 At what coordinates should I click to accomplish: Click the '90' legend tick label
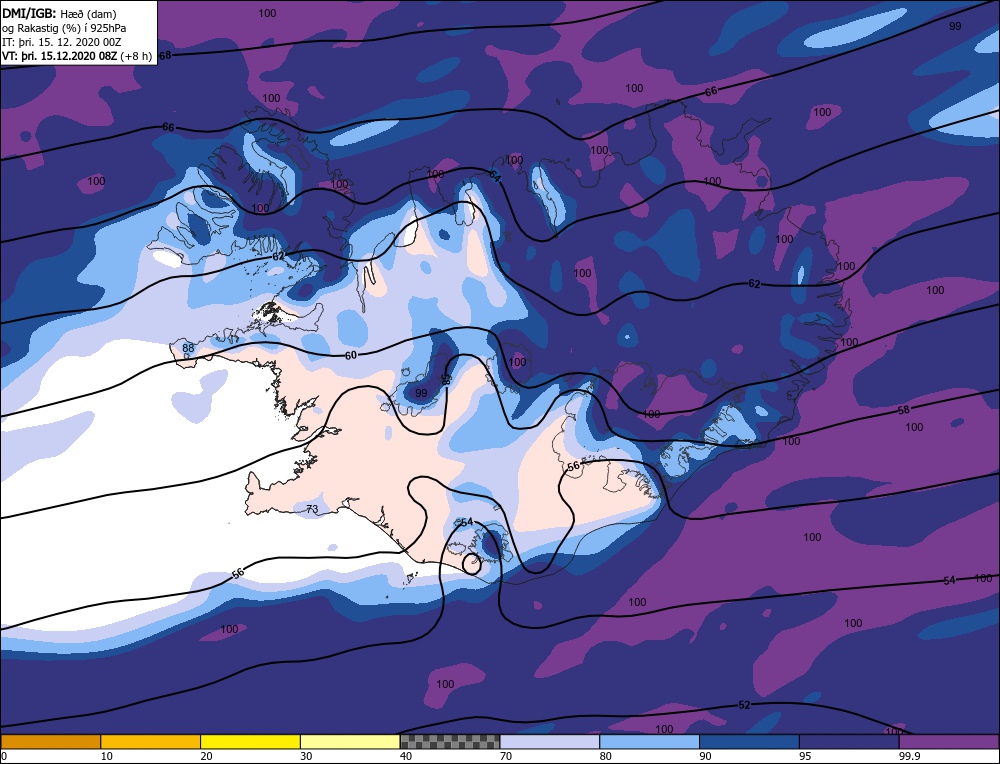705,756
